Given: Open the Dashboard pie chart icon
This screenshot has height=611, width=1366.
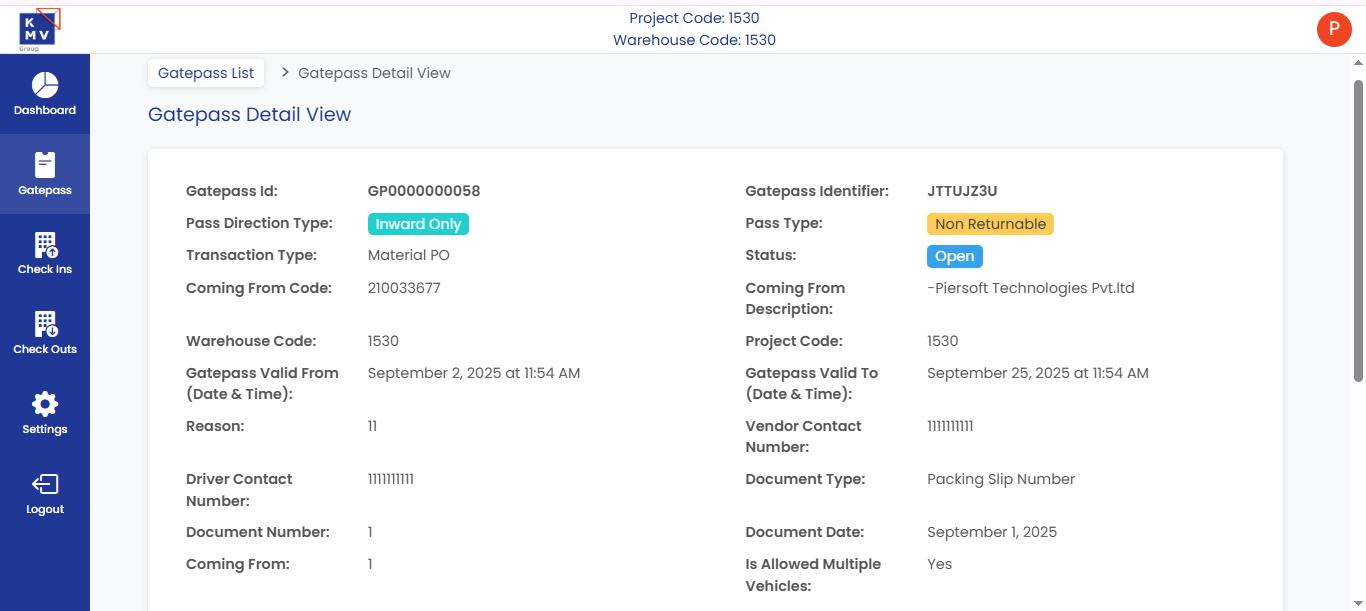Looking at the screenshot, I should pyautogui.click(x=45, y=86).
